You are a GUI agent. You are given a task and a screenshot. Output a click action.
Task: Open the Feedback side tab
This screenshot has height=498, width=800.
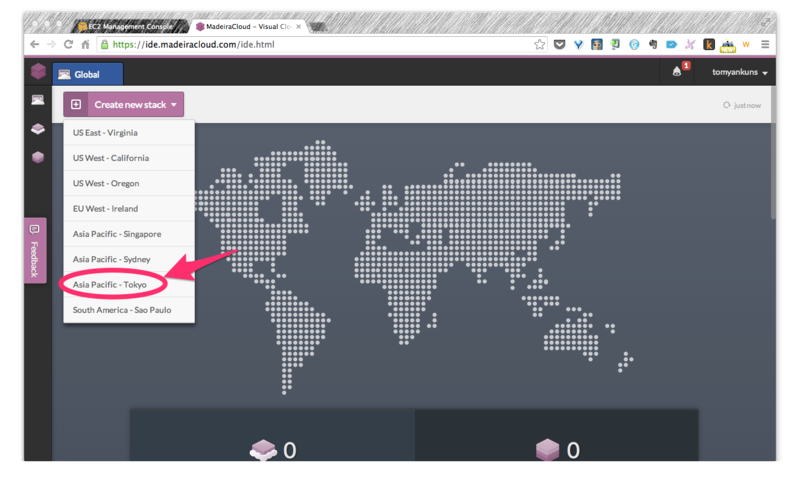point(35,251)
